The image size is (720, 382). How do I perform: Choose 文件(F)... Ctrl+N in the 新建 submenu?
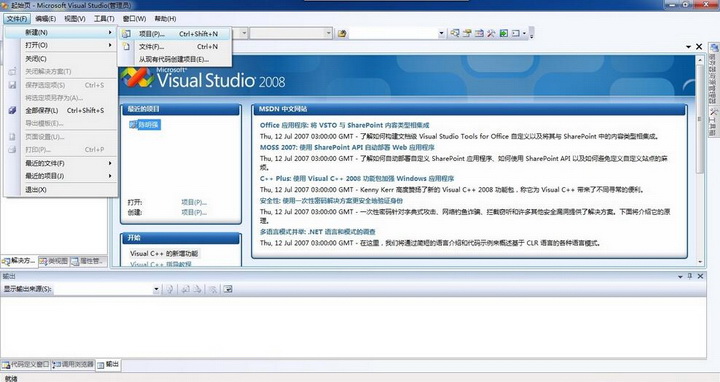pyautogui.click(x=175, y=47)
